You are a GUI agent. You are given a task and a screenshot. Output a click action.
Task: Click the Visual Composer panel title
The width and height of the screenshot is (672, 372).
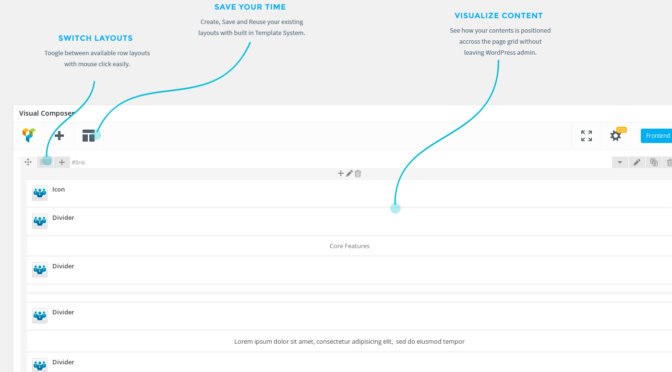tap(46, 113)
